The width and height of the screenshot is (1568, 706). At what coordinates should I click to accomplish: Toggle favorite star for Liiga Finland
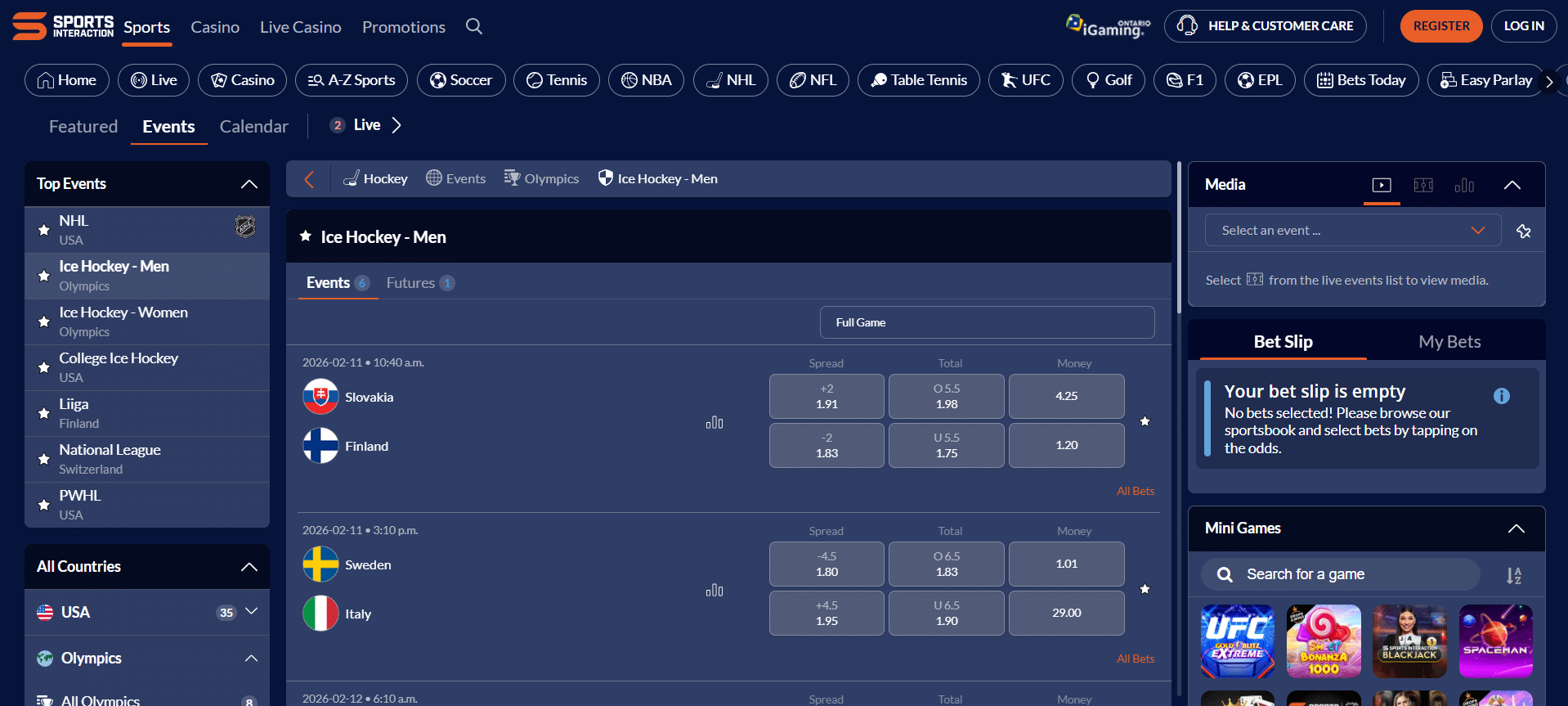pos(44,414)
